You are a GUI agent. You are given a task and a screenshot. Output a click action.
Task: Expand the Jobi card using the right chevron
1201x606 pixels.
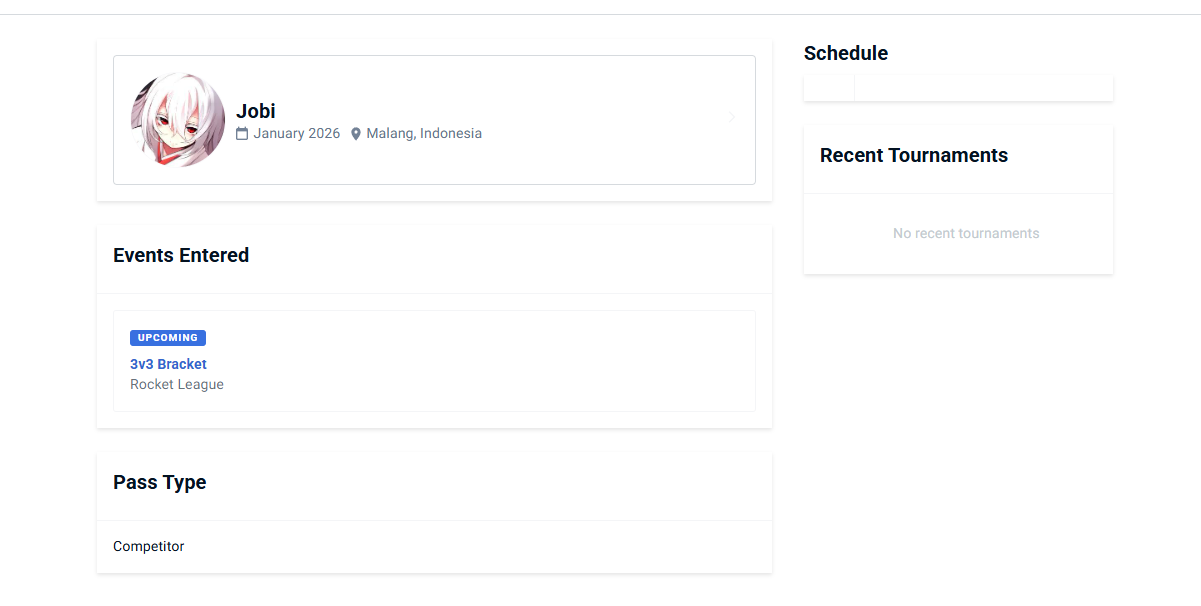[732, 118]
